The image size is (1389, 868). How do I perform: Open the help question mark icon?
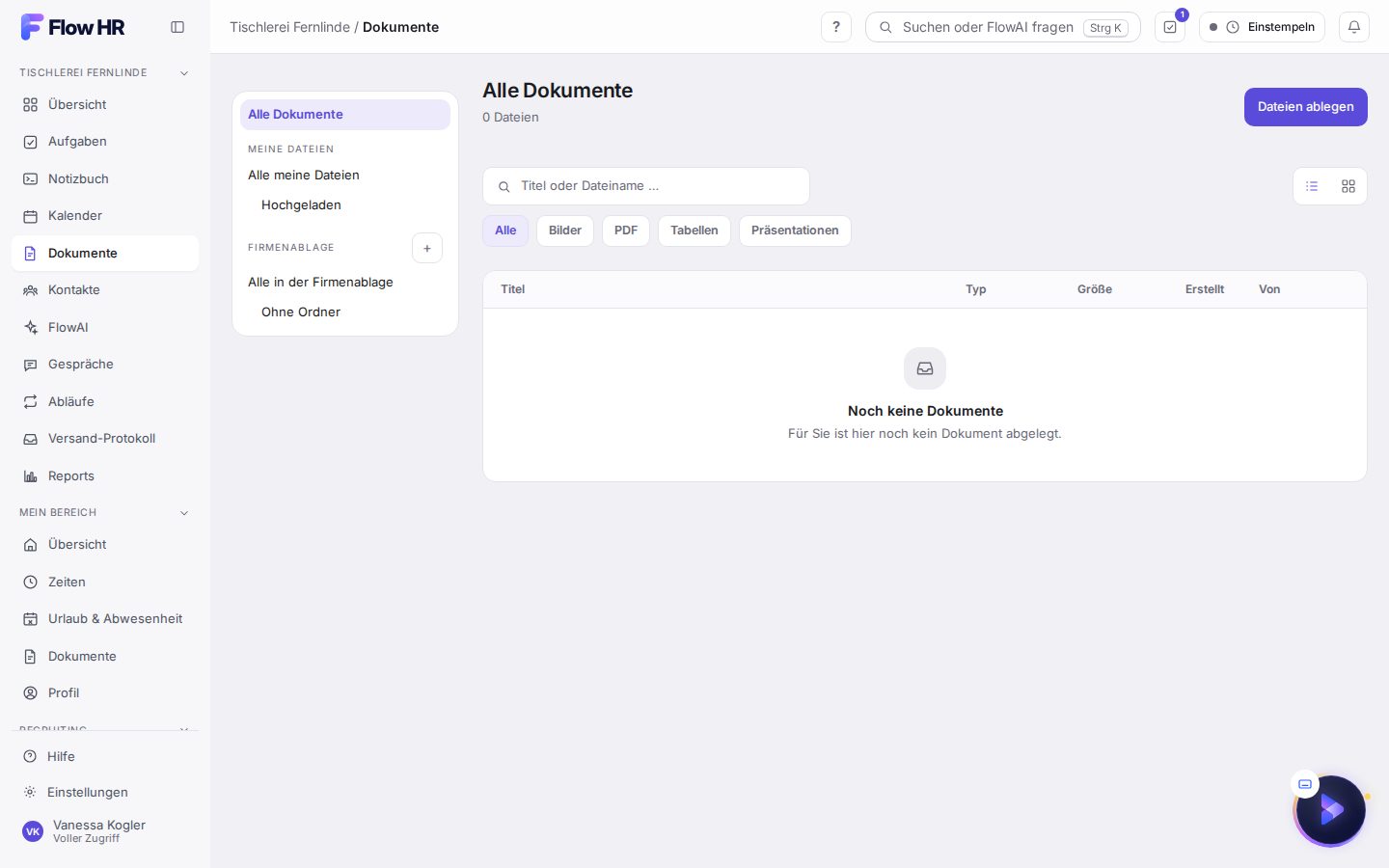coord(836,27)
